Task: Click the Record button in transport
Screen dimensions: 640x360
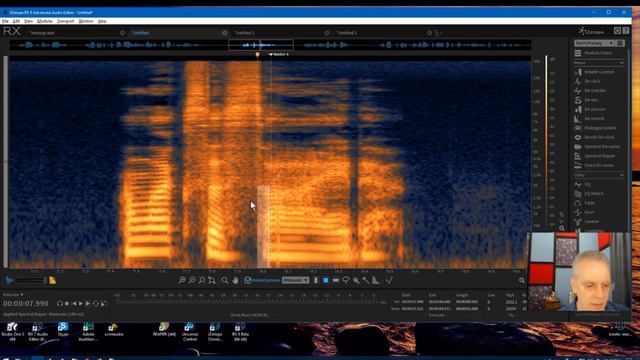Action: [67, 304]
